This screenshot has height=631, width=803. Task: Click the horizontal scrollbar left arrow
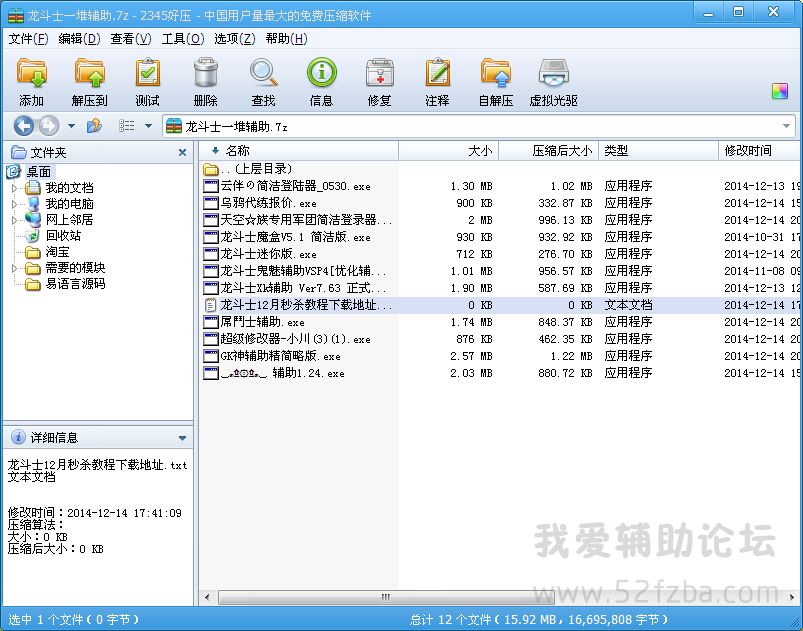207,597
